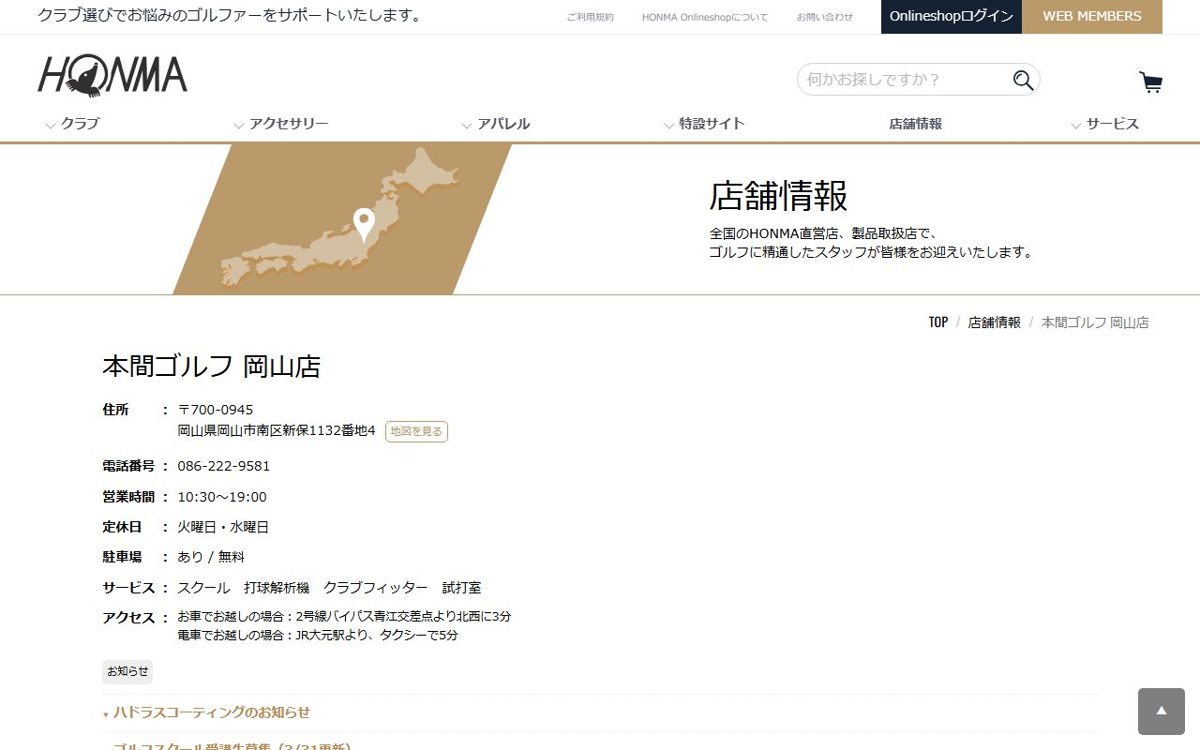Expand the ゴルフスクール受講生募集 notice
Image resolution: width=1200 pixels, height=750 pixels.
pyautogui.click(x=230, y=745)
